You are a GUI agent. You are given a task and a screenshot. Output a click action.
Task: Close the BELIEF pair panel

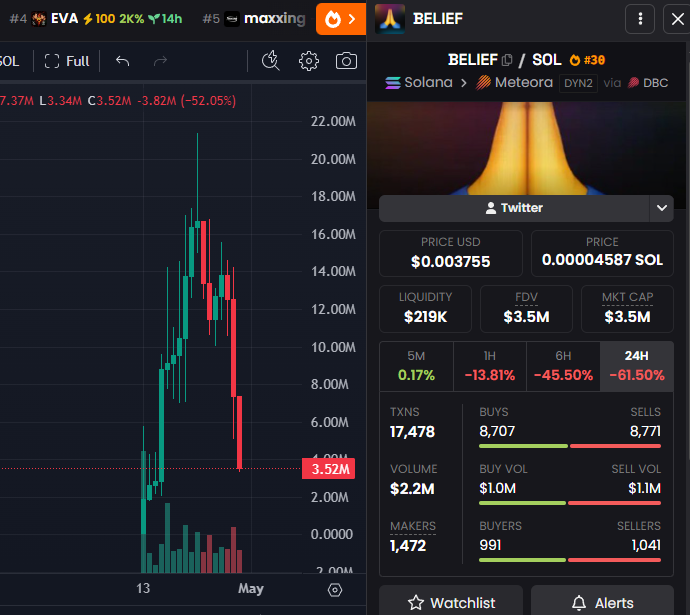tap(678, 19)
